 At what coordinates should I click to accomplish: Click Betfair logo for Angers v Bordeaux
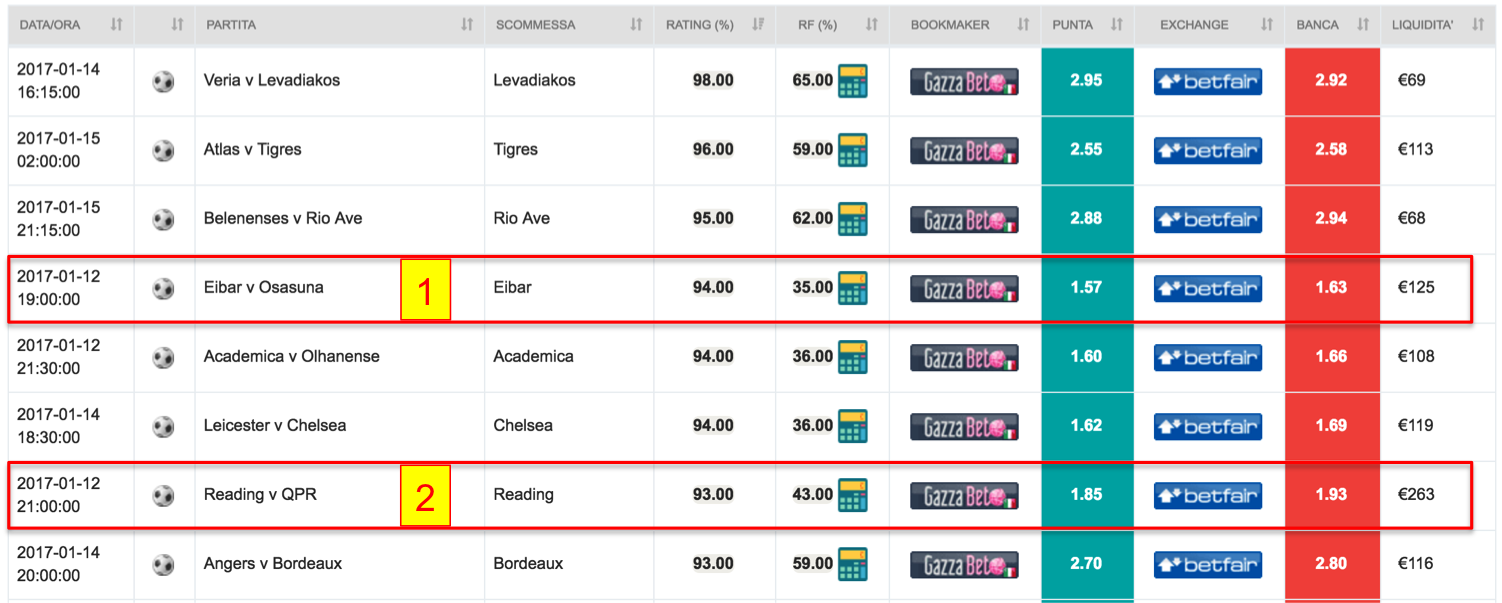[1208, 564]
